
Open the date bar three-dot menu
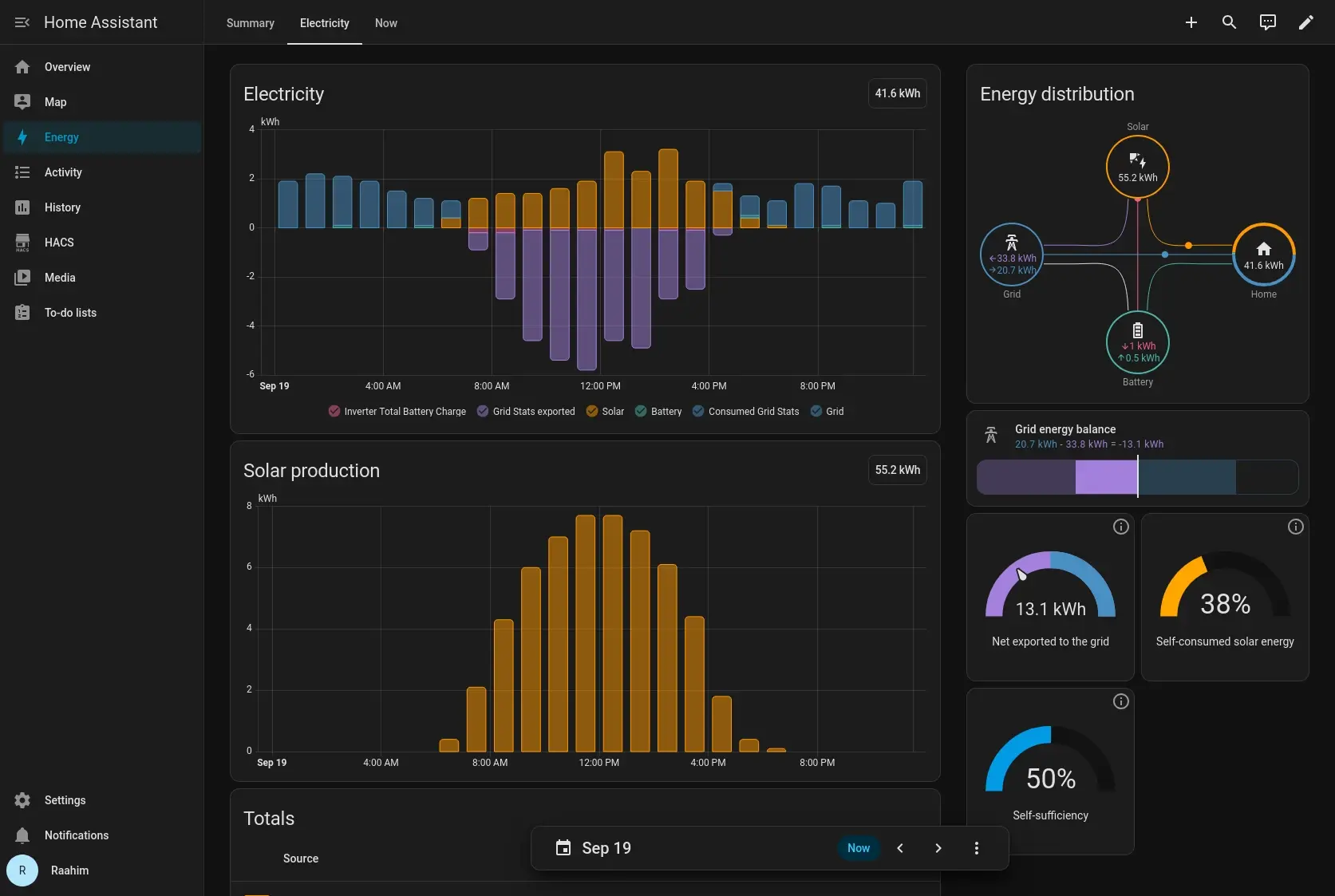[x=977, y=848]
